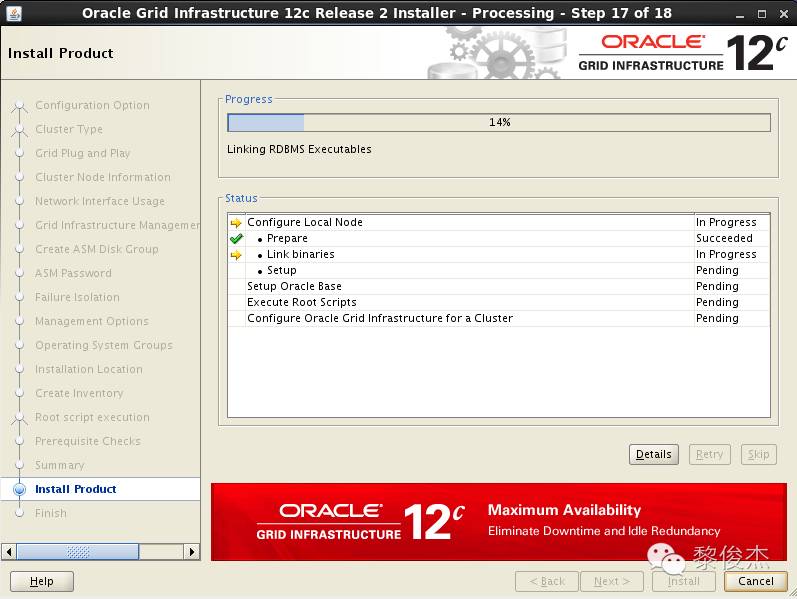797x599 pixels.
Task: Click the green checkmark beside Prepare
Action: pos(236,238)
